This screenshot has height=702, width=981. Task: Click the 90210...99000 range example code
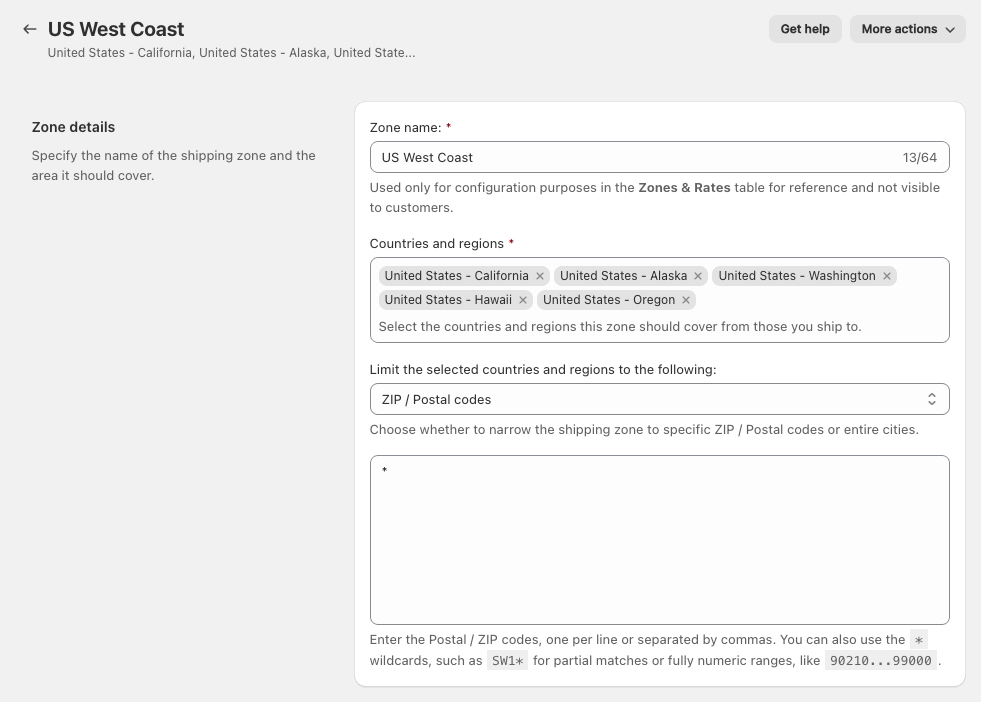coord(880,661)
